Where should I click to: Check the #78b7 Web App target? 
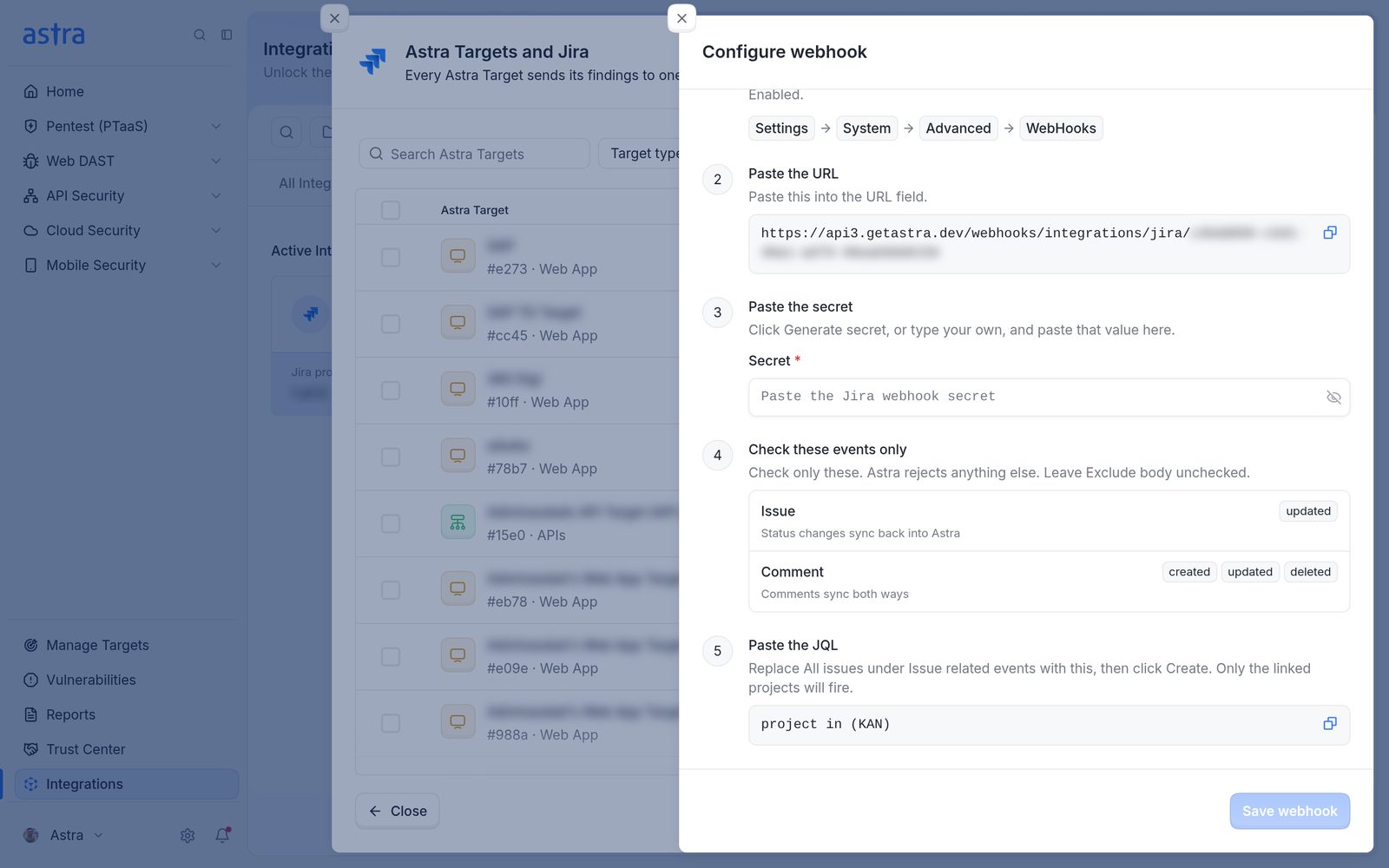tap(391, 457)
